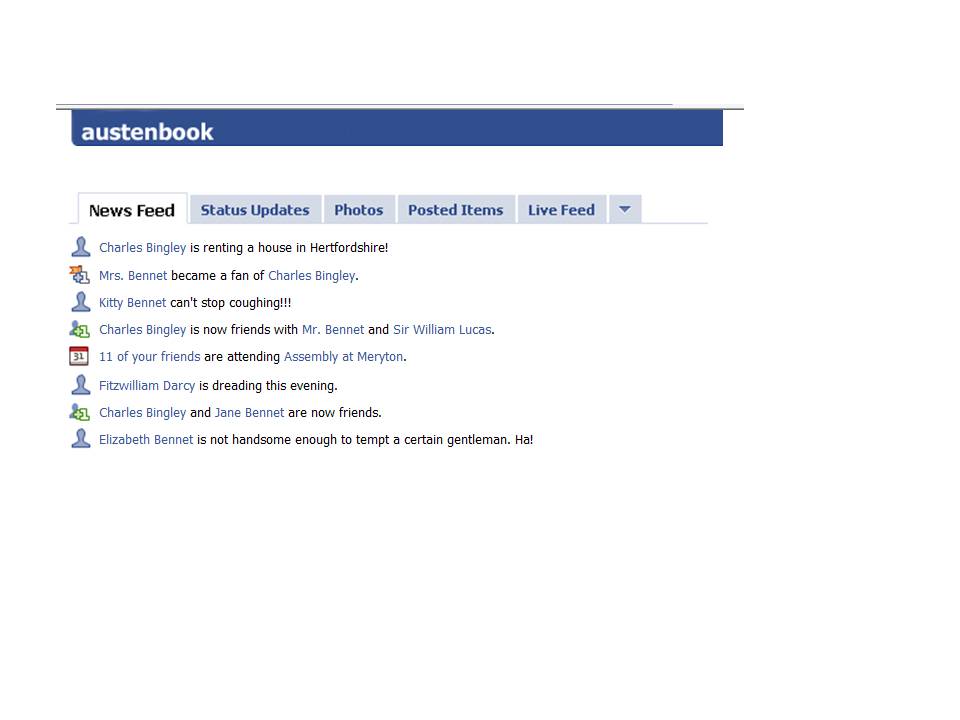Click the text 'is dreading this evening.'
The width and height of the screenshot is (960, 720).
click(x=268, y=386)
